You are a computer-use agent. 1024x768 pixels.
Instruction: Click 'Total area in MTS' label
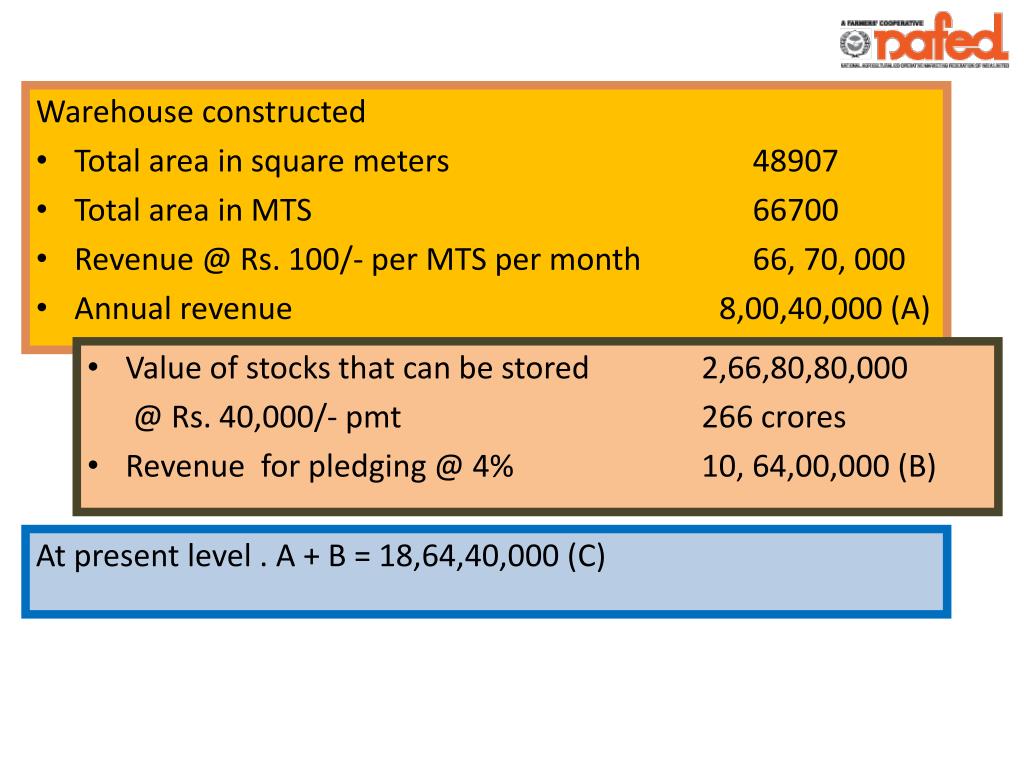pos(193,210)
